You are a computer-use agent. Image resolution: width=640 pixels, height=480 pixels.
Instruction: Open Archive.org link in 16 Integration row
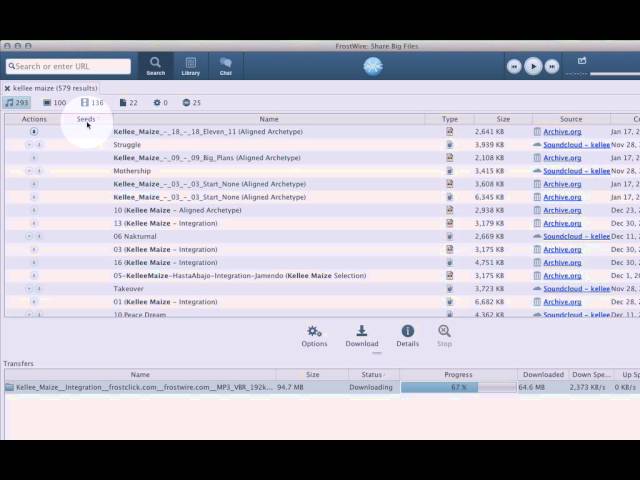pyautogui.click(x=562, y=262)
